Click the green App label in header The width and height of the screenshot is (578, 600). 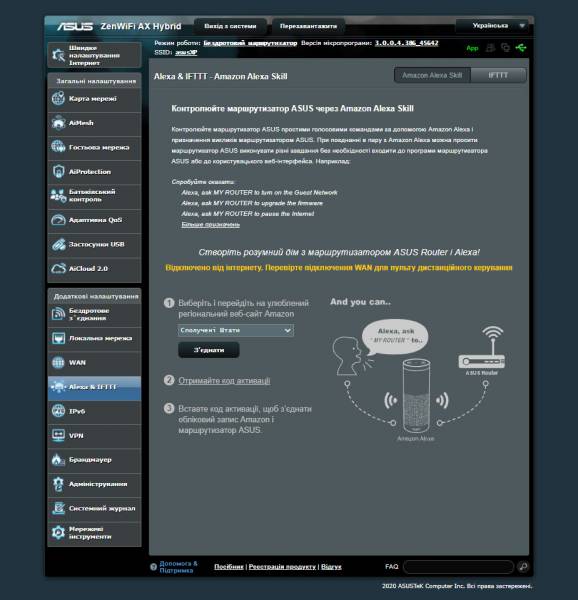click(x=472, y=48)
